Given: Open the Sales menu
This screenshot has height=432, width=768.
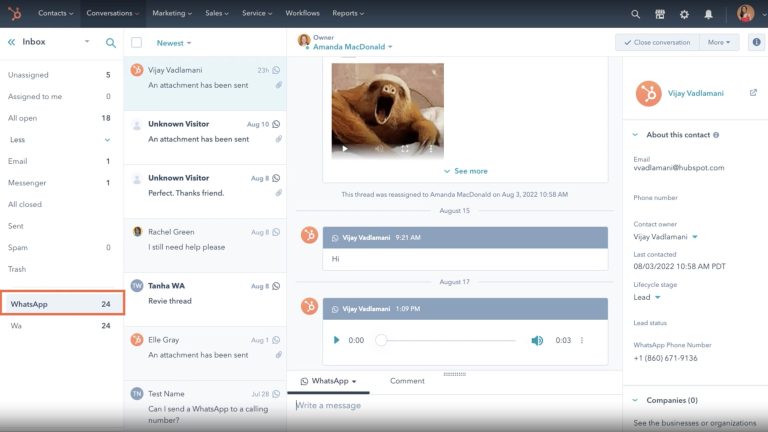Looking at the screenshot, I should coord(216,13).
